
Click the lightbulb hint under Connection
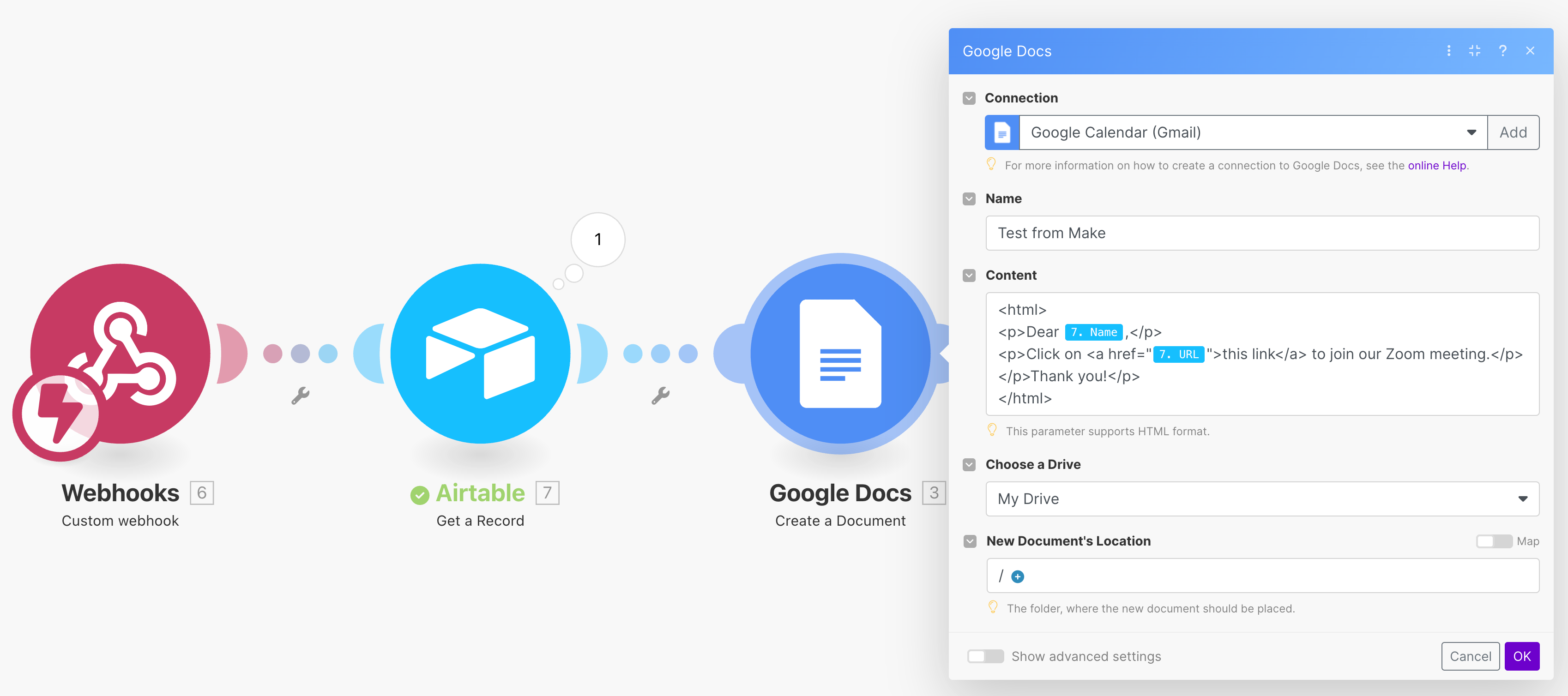tap(991, 164)
